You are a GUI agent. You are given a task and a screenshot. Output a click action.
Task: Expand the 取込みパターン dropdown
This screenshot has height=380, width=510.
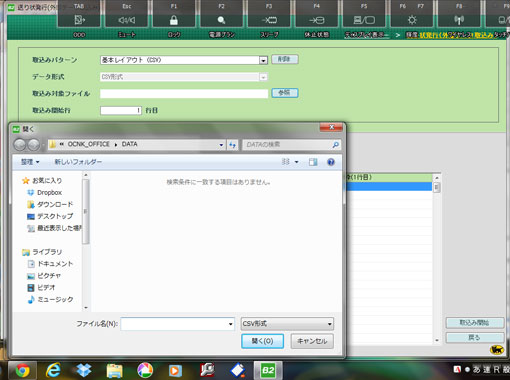click(x=263, y=60)
